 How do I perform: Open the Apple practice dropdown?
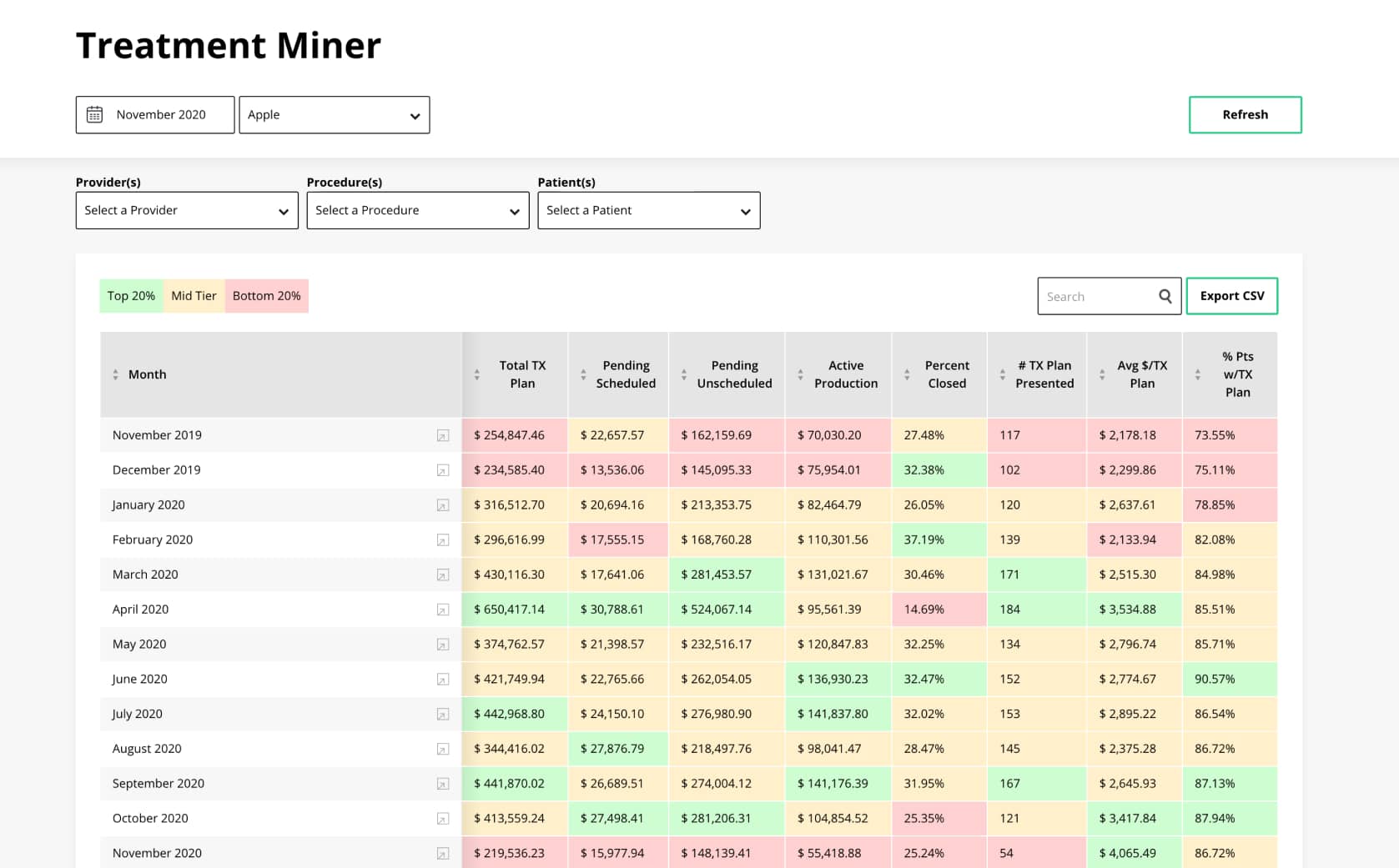coord(335,115)
